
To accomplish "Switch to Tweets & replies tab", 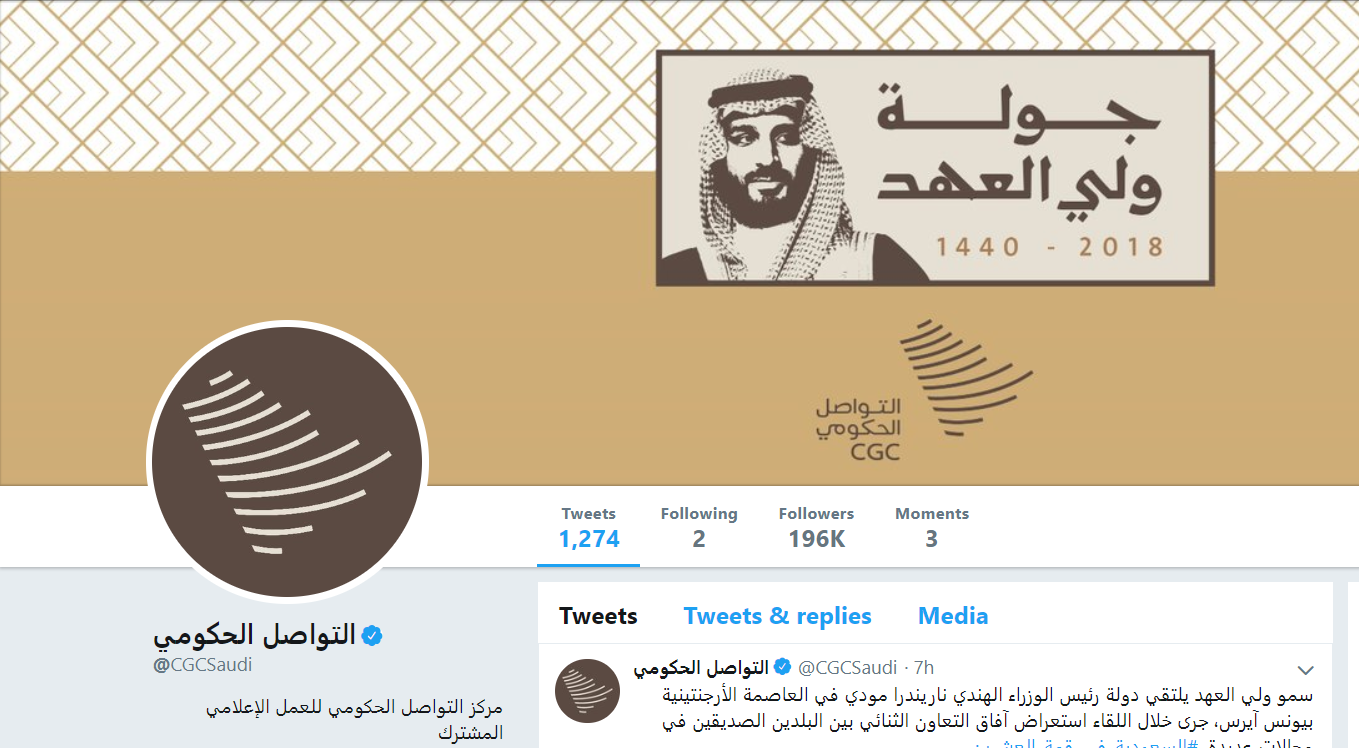I will tap(777, 616).
